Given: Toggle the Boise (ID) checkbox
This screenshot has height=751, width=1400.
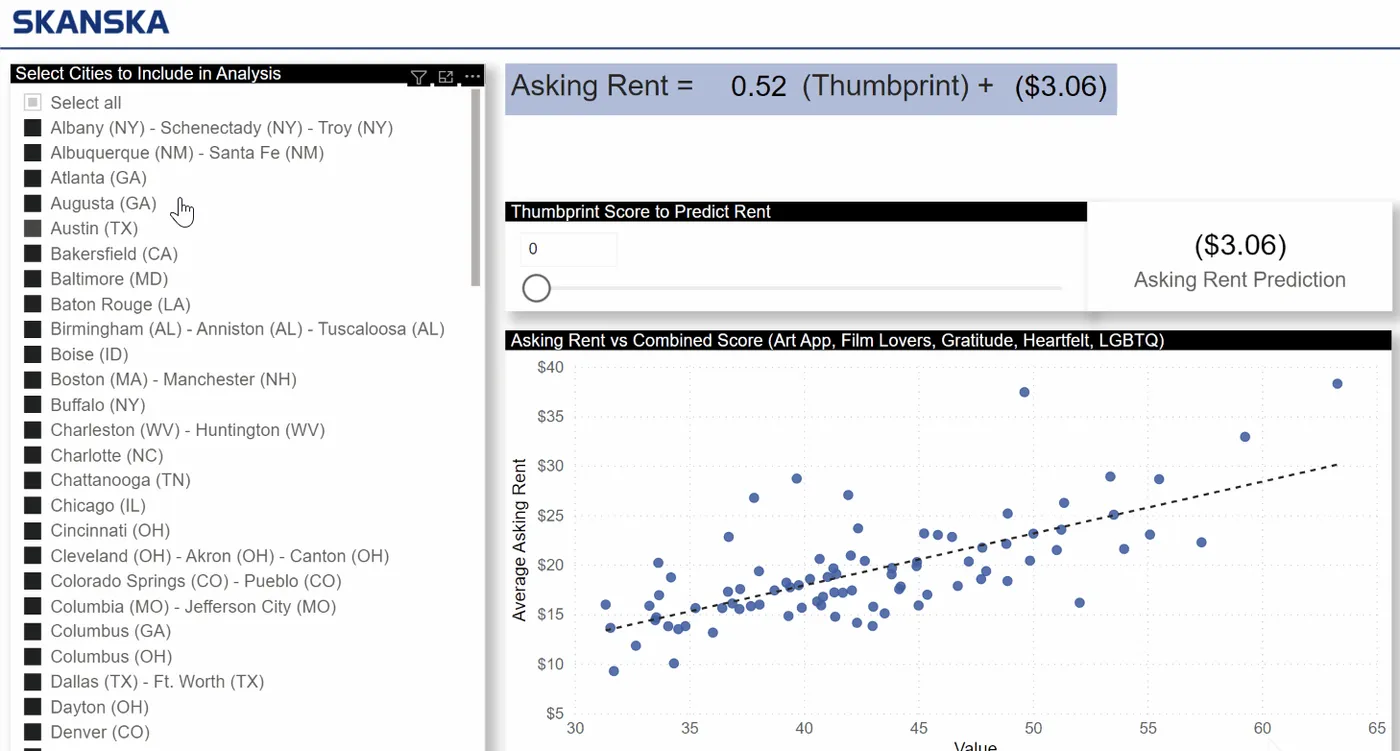Looking at the screenshot, I should click(x=32, y=354).
